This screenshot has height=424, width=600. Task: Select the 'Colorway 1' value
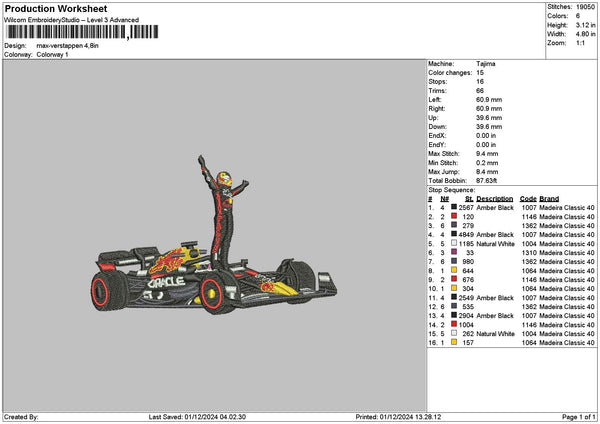(x=52, y=55)
